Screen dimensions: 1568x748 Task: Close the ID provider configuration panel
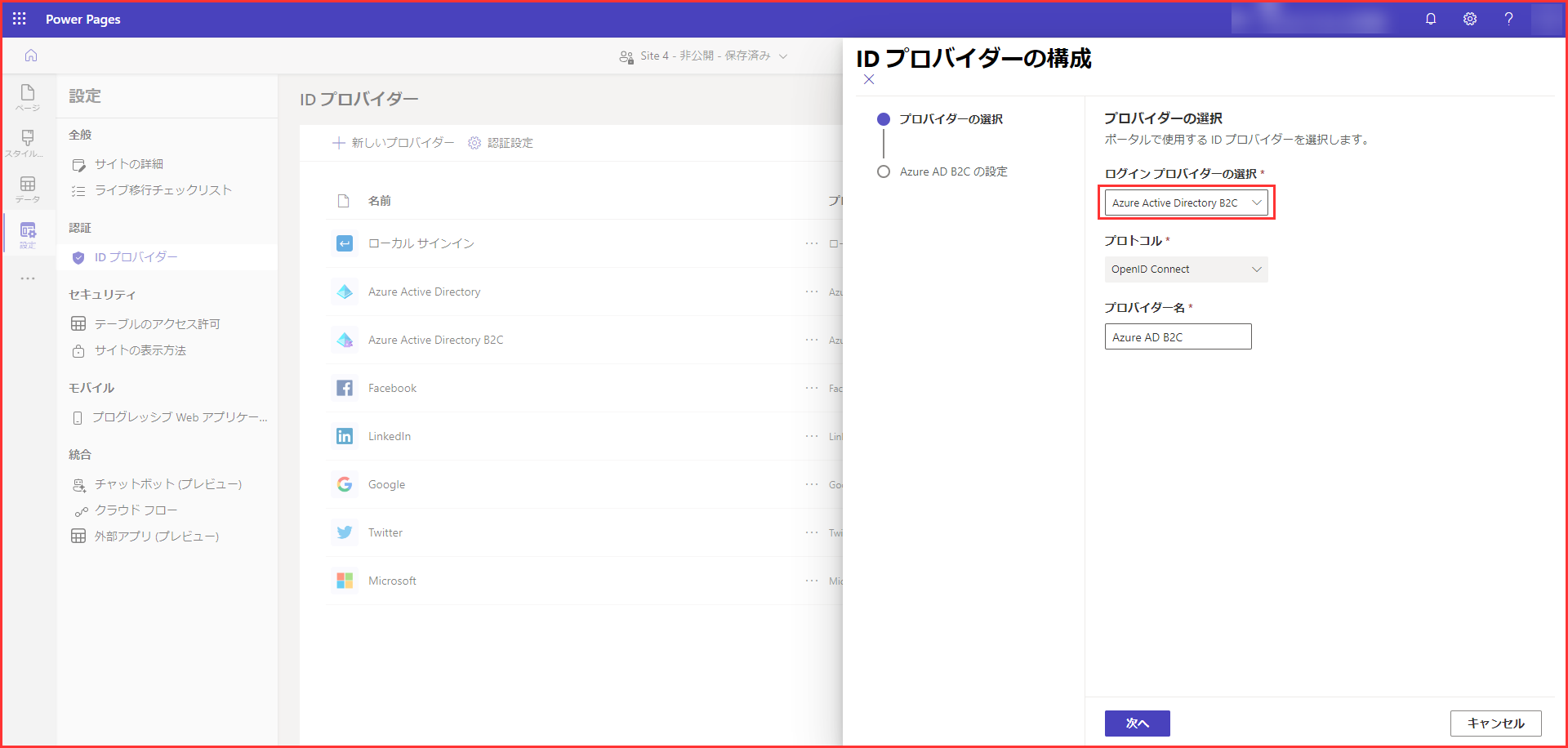point(869,79)
